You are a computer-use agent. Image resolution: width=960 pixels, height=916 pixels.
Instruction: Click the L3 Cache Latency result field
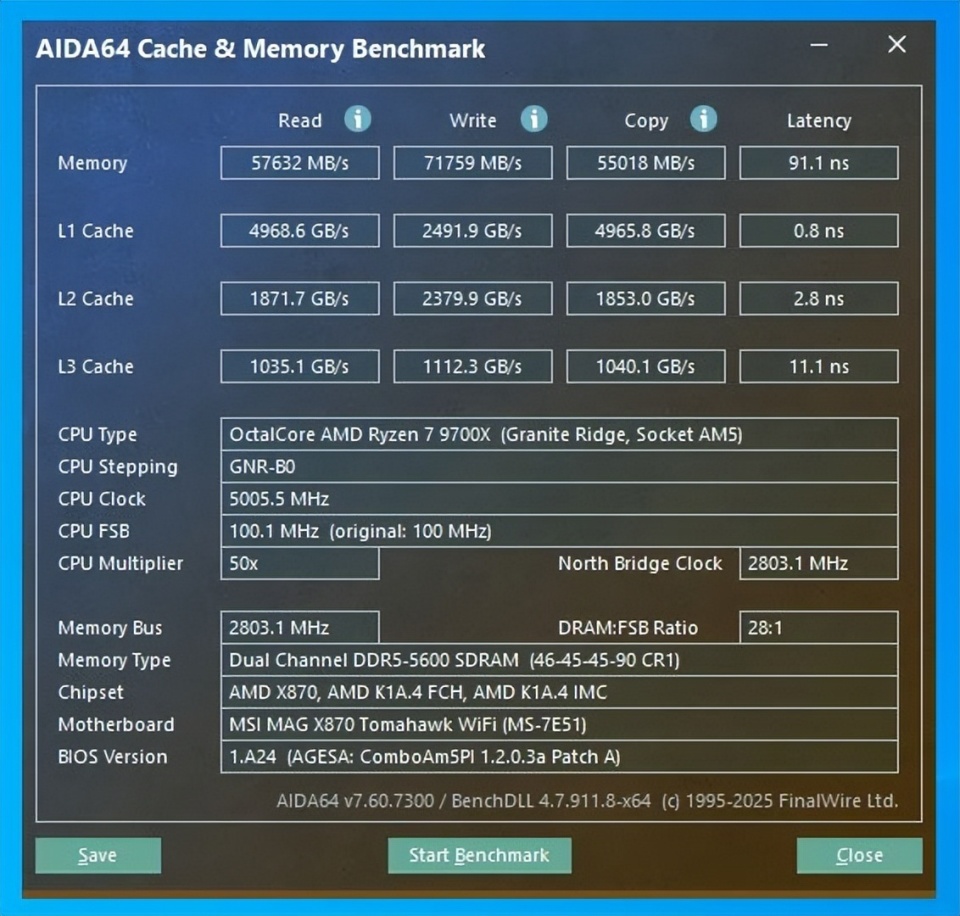(x=818, y=366)
